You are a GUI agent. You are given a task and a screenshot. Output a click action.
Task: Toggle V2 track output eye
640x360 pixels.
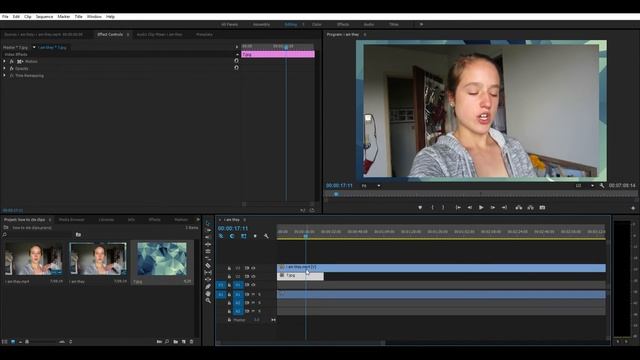(x=253, y=276)
